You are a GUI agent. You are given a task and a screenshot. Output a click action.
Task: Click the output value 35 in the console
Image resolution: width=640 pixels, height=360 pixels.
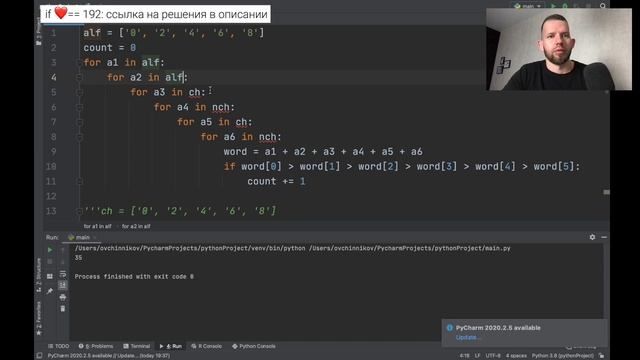[x=78, y=258]
